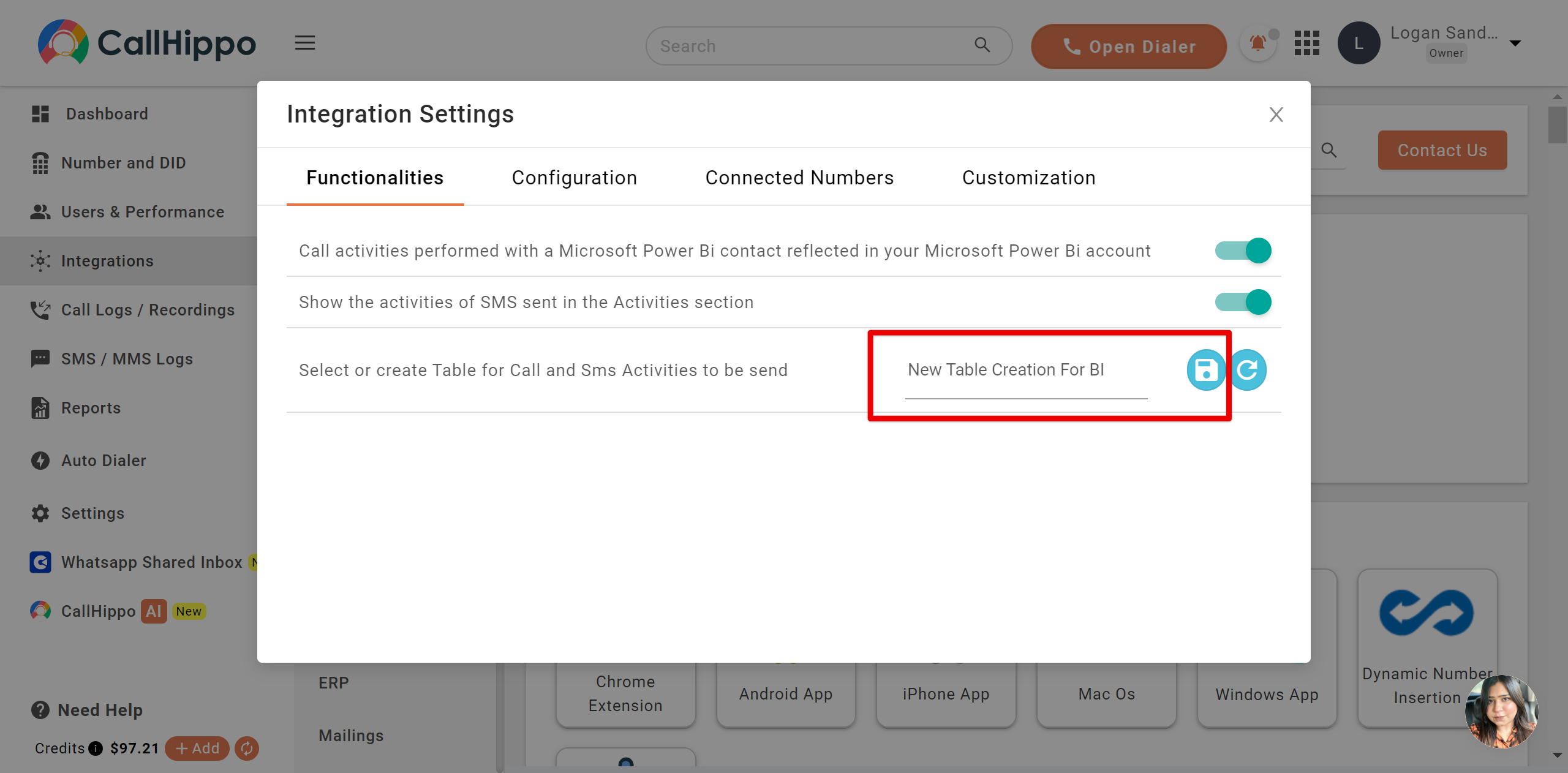Image resolution: width=1568 pixels, height=773 pixels.
Task: Open the apps grid icon
Action: click(1306, 43)
